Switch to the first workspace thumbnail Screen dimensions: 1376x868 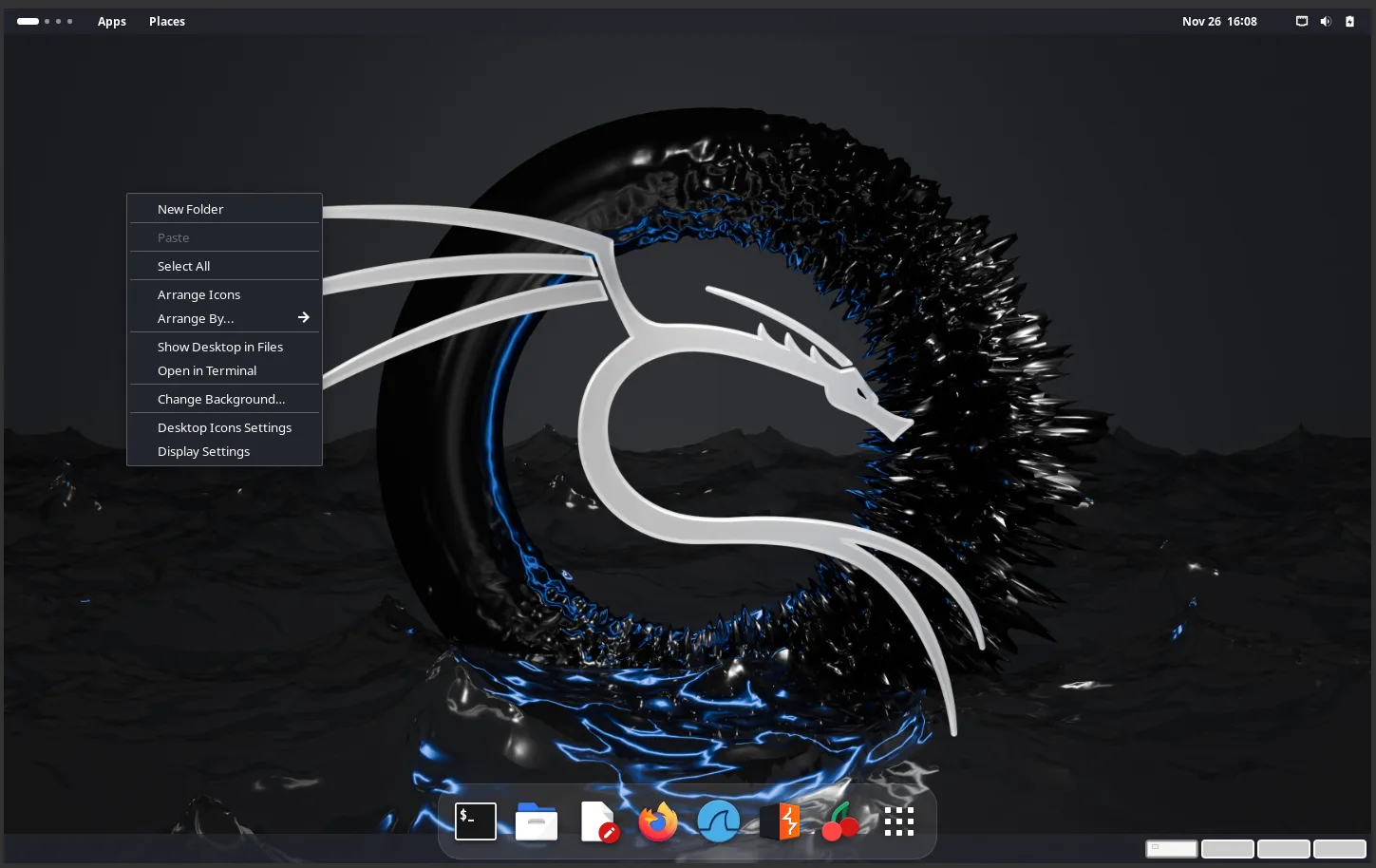point(1172,849)
